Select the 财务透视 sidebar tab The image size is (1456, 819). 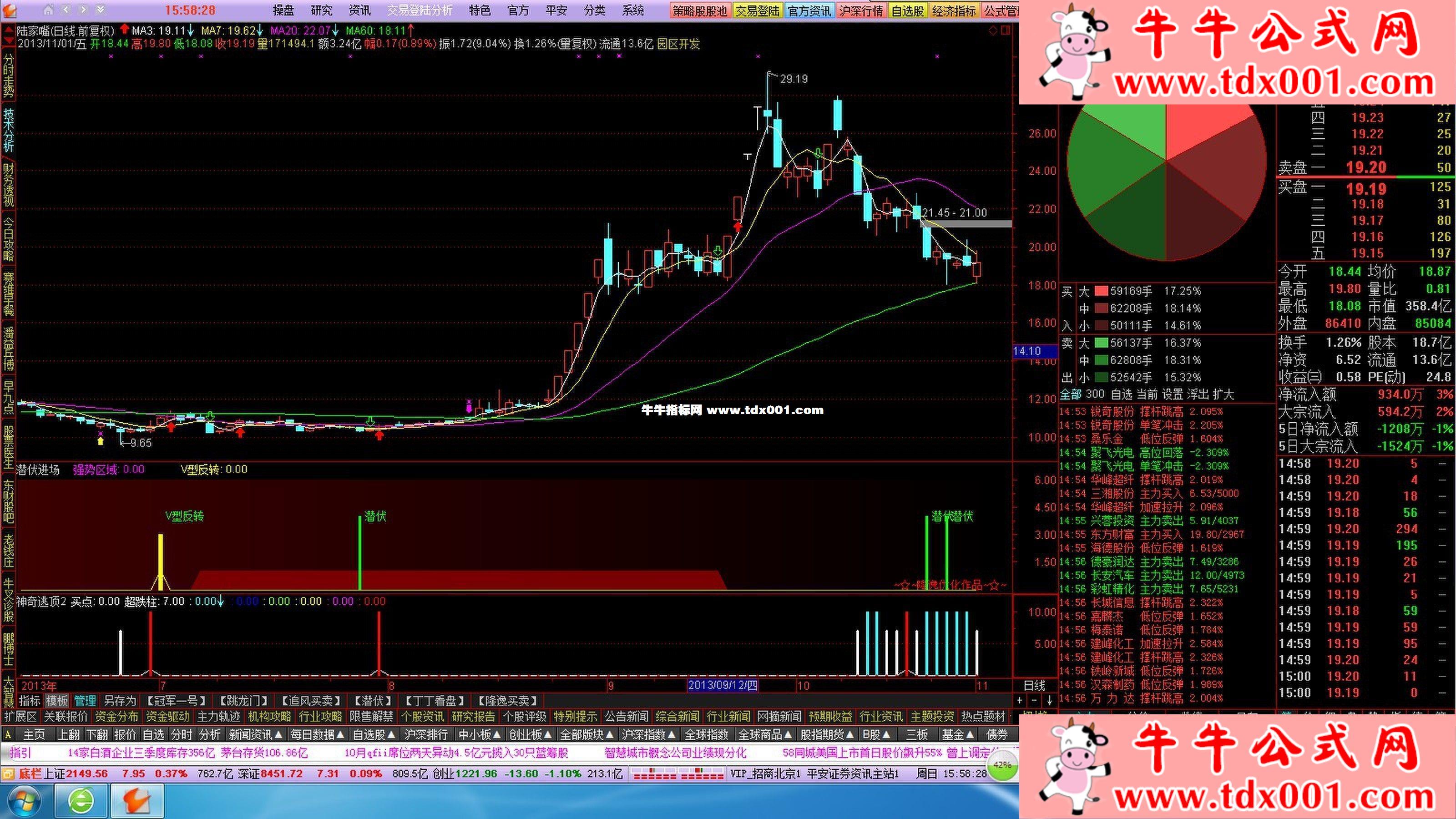click(9, 185)
